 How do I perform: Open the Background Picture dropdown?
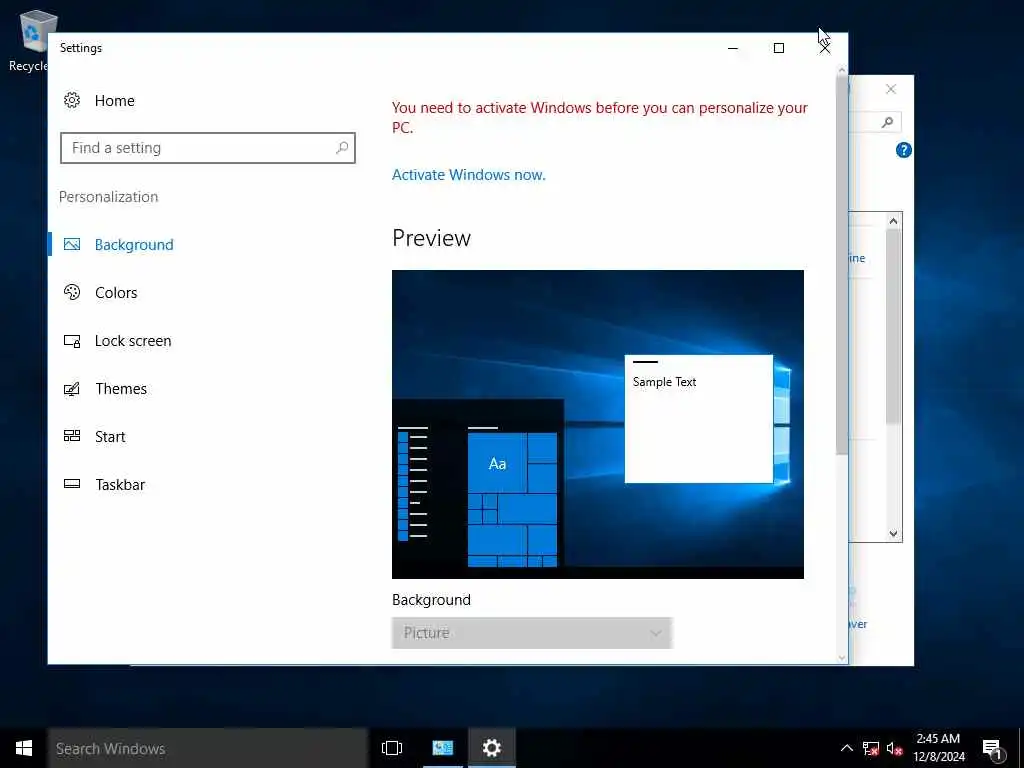[532, 633]
